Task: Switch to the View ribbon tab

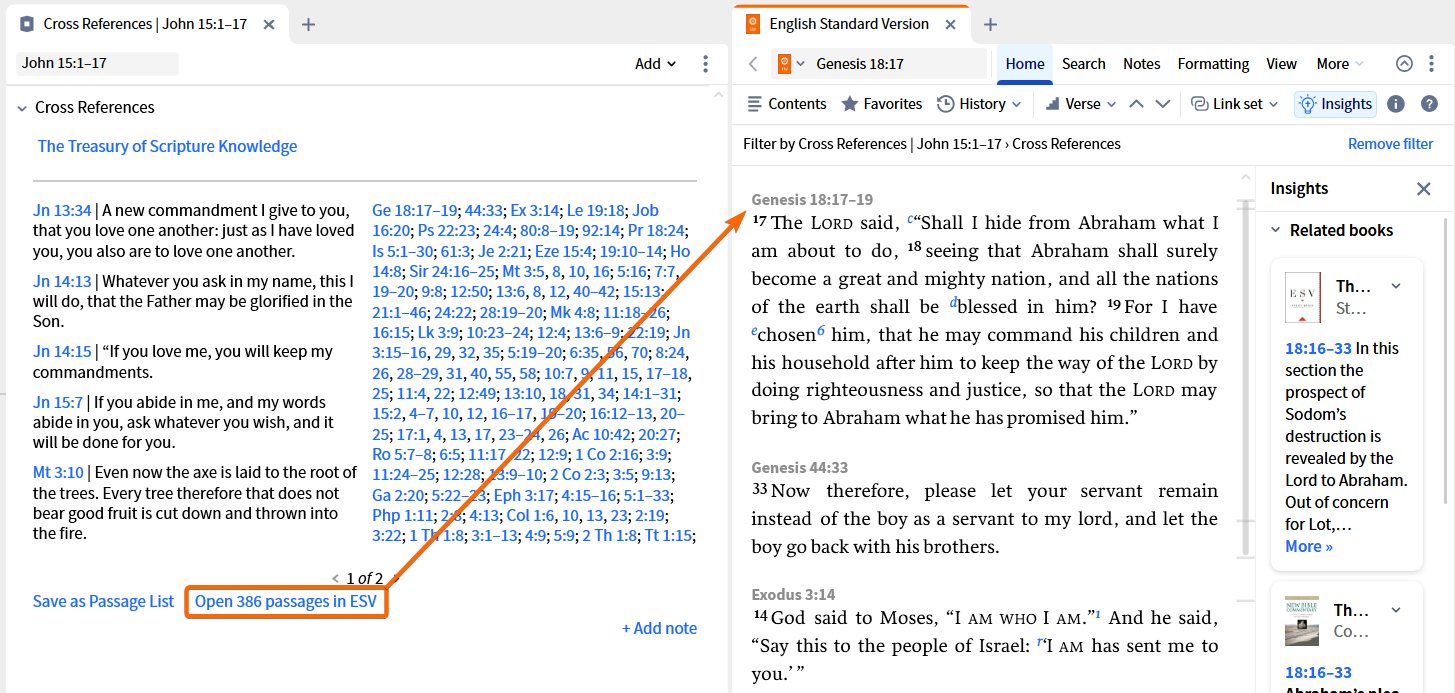Action: click(x=1281, y=64)
